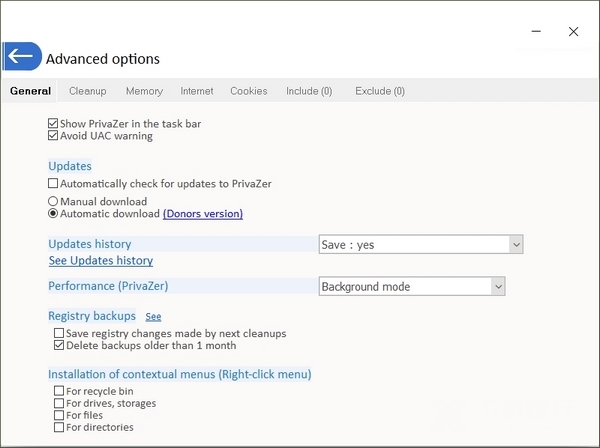Open the Donors version link

tap(203, 214)
